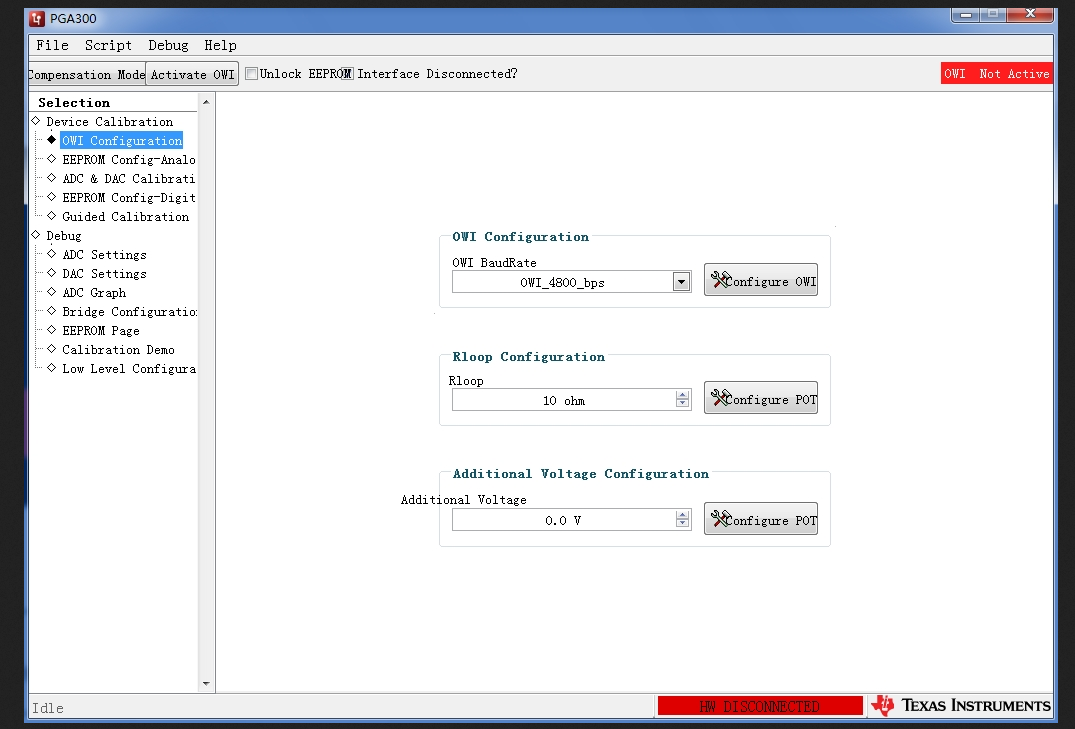Decrease Rloop value with the down arrow
Image resolution: width=1075 pixels, height=729 pixels.
682,404
